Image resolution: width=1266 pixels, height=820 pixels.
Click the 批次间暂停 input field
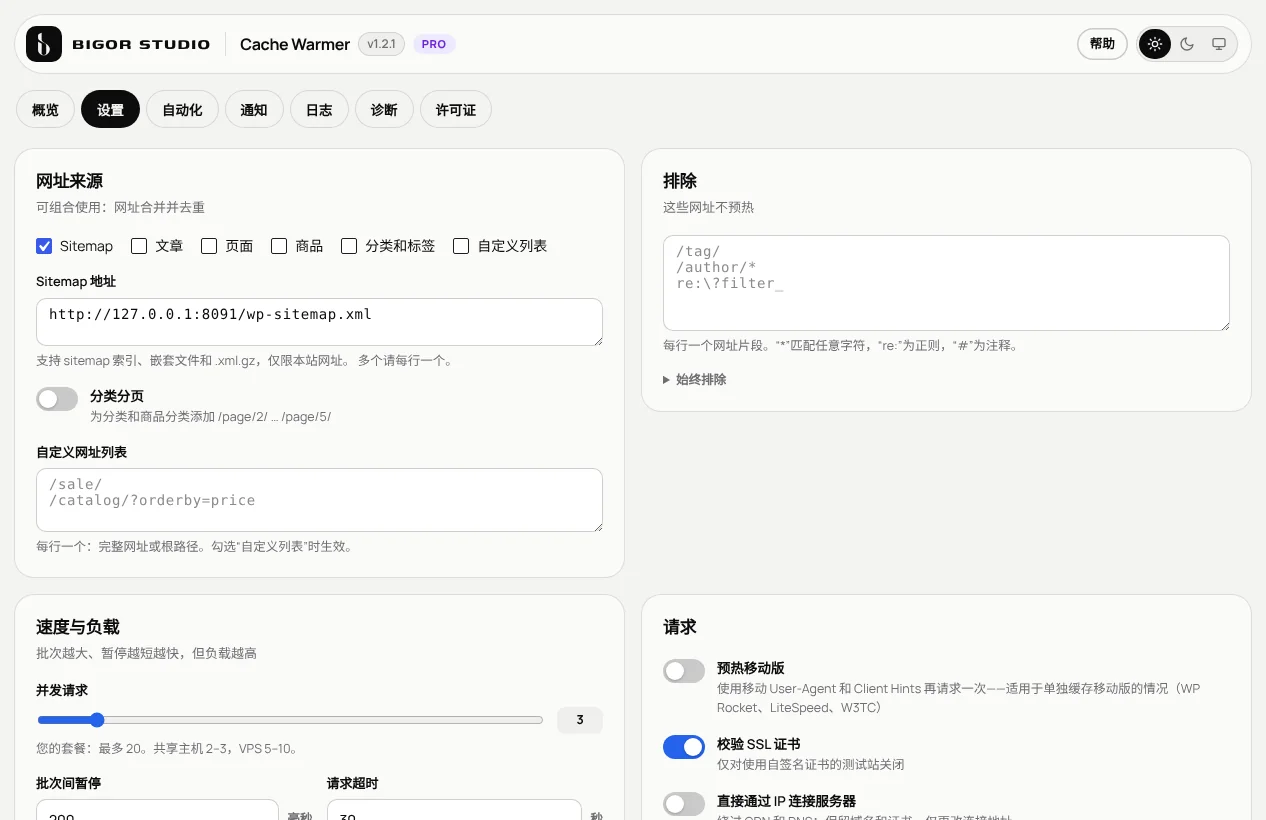(157, 810)
